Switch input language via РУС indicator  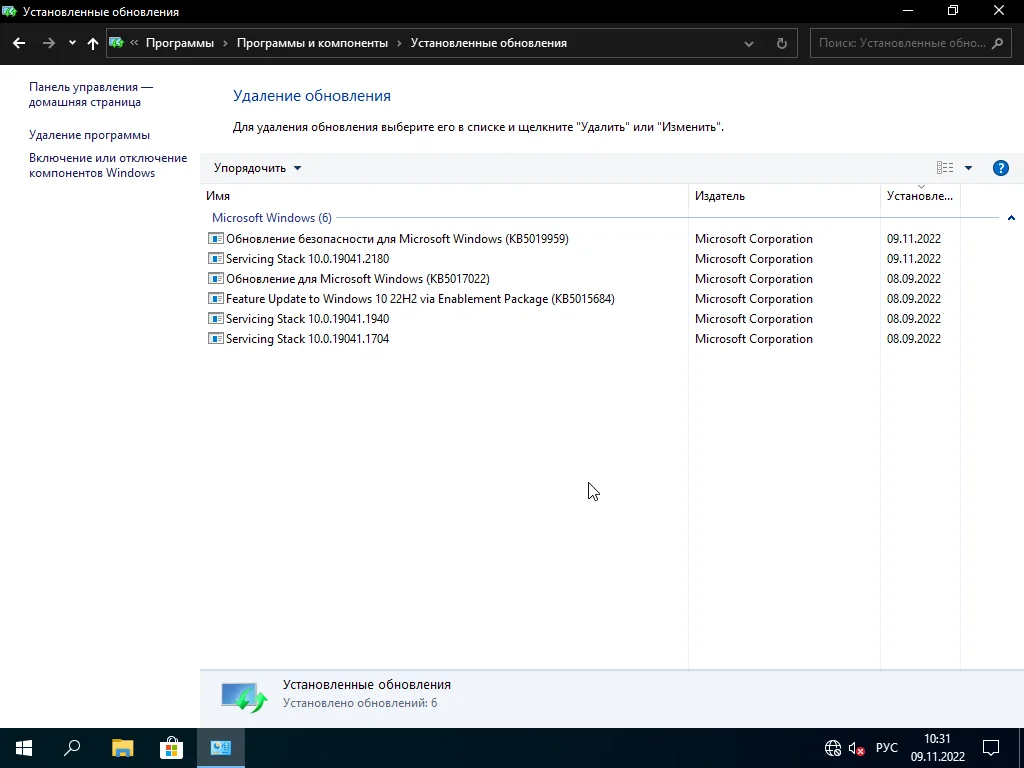(x=887, y=748)
